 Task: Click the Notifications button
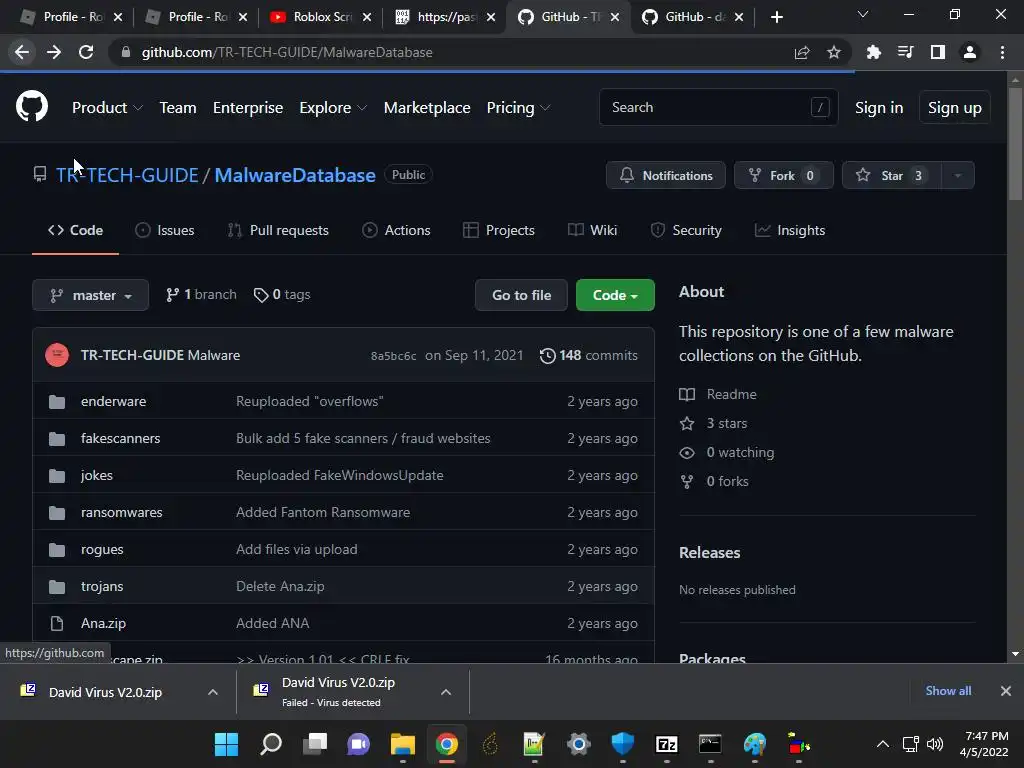[x=665, y=175]
